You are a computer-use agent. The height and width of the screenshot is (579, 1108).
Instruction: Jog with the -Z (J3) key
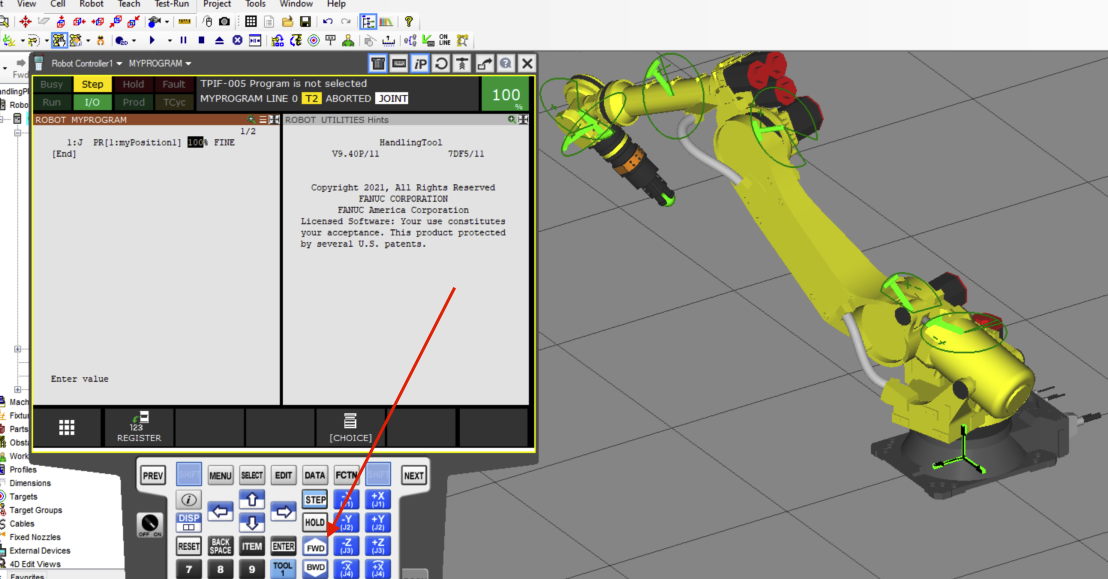point(346,546)
